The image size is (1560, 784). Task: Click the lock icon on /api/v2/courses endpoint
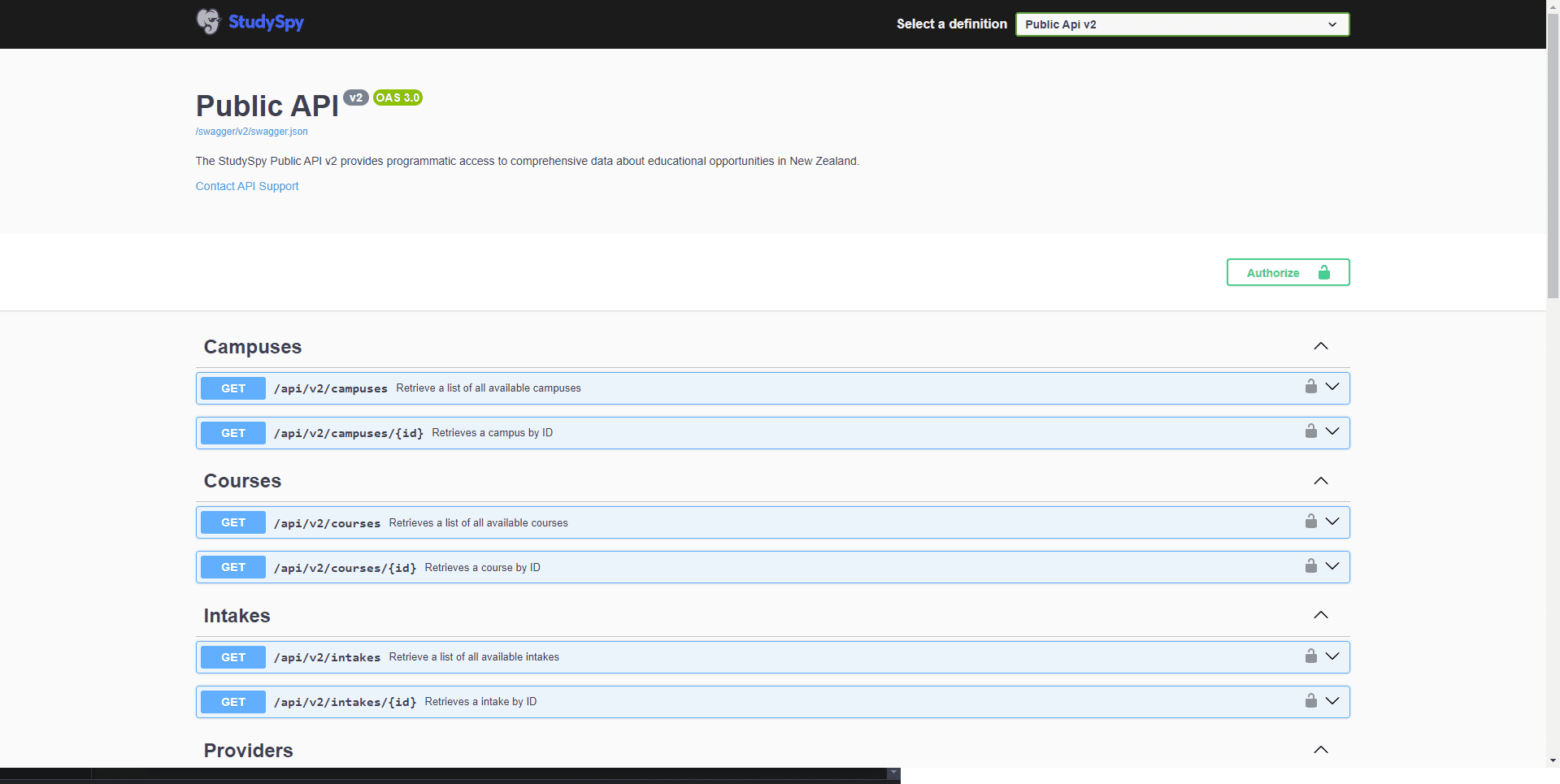point(1310,522)
